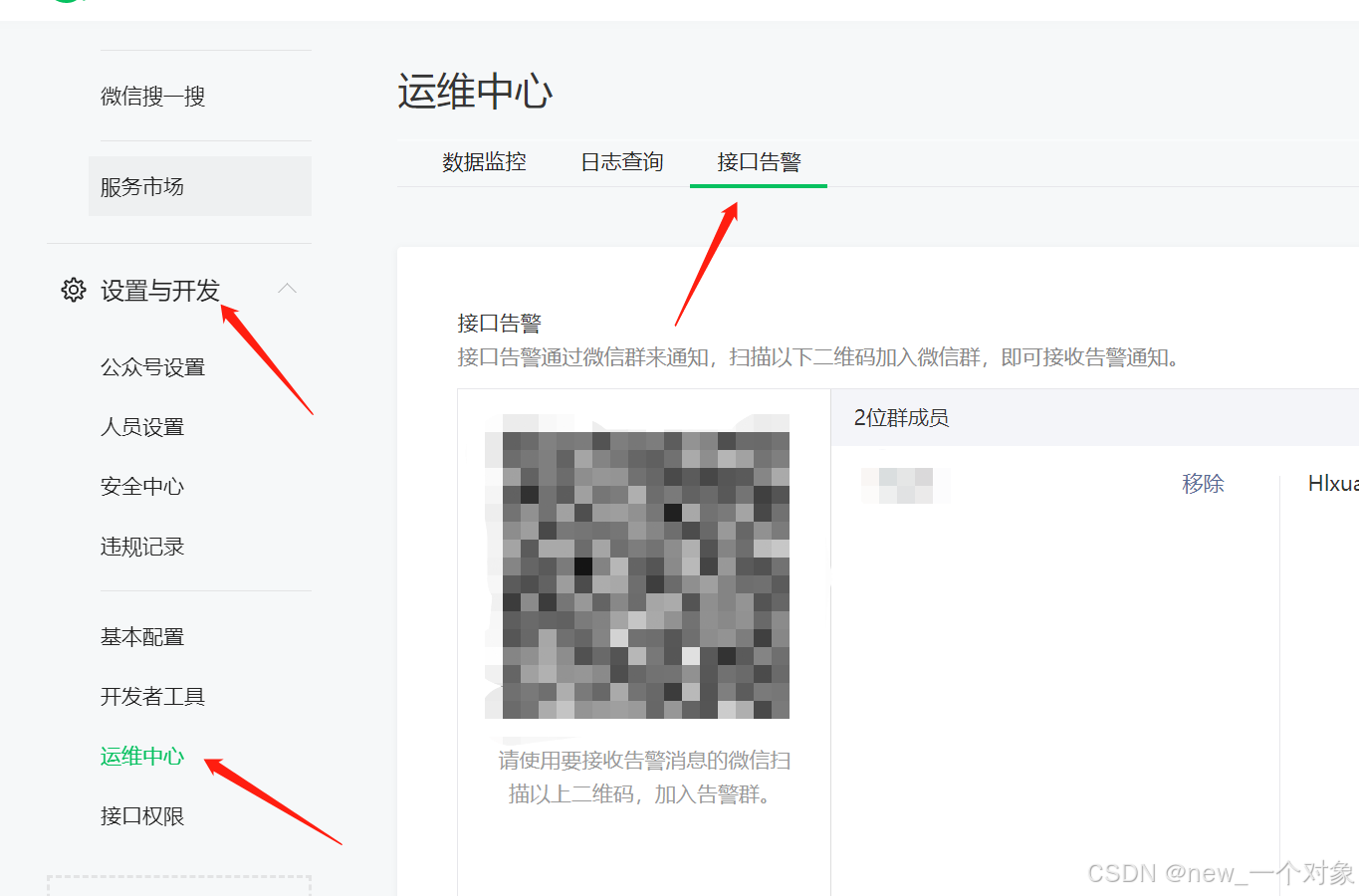This screenshot has height=896, width=1359.
Task: Click the description text starting 接口告警通过微信群来通知
Action: coord(821,357)
